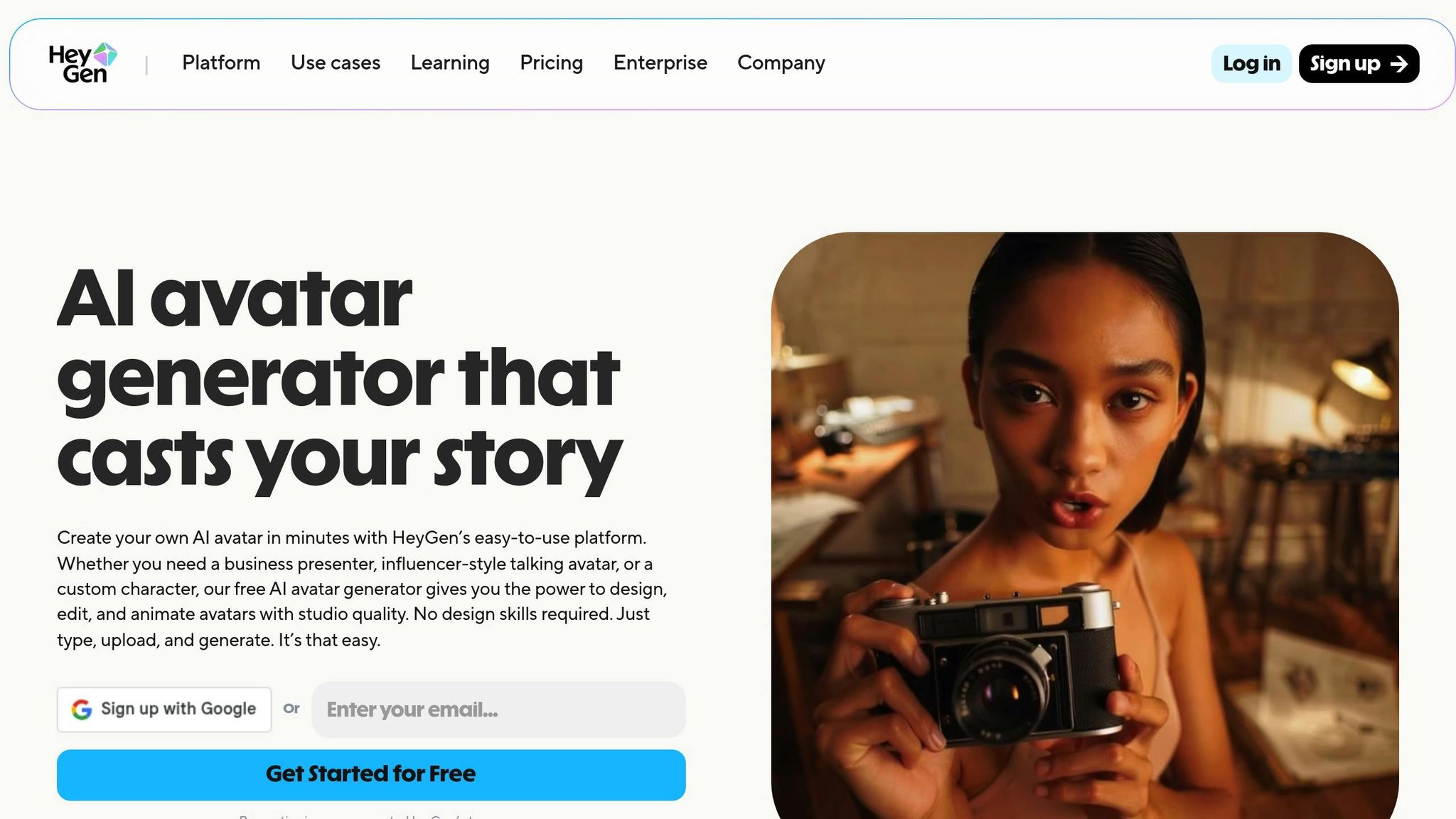Click the vertical divider beside the logo
Image resolution: width=1456 pixels, height=819 pixels.
coord(146,65)
